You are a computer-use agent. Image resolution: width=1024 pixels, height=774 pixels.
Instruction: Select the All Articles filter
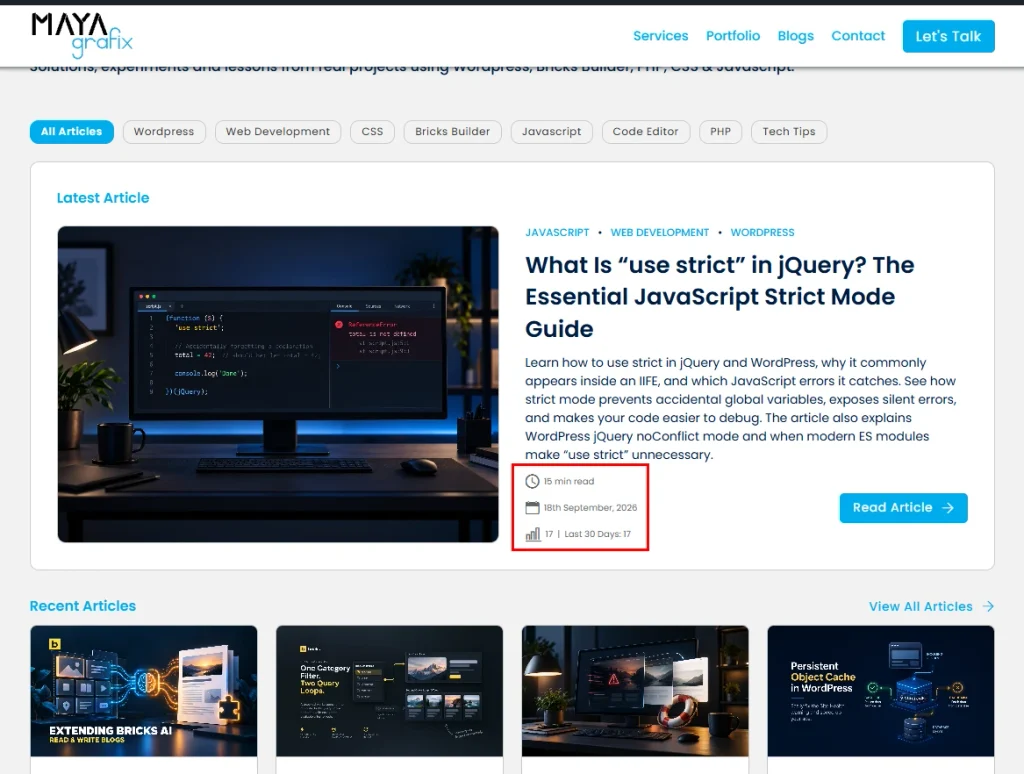(x=72, y=131)
